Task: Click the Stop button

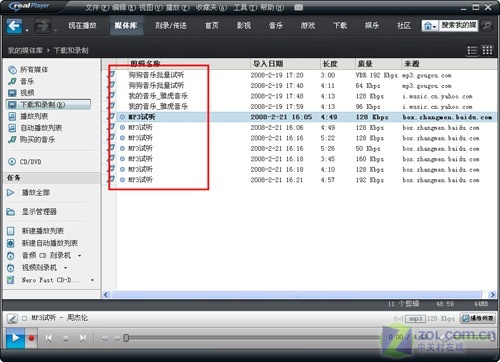Action: (x=66, y=339)
